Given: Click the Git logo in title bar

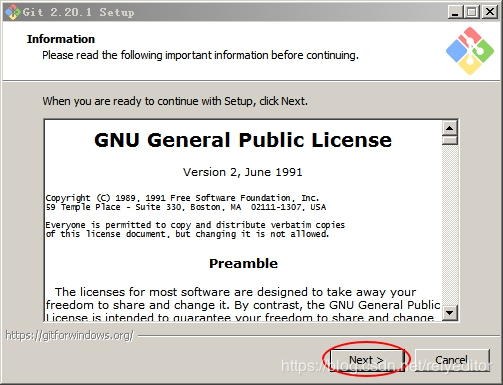Looking at the screenshot, I should (x=12, y=12).
